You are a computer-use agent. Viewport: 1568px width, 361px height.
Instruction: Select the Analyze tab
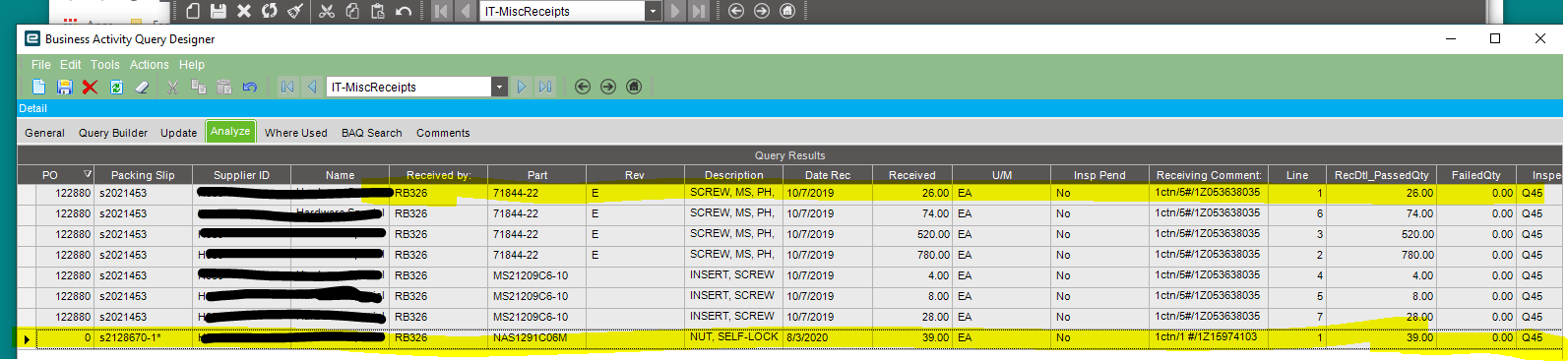pyautogui.click(x=230, y=132)
